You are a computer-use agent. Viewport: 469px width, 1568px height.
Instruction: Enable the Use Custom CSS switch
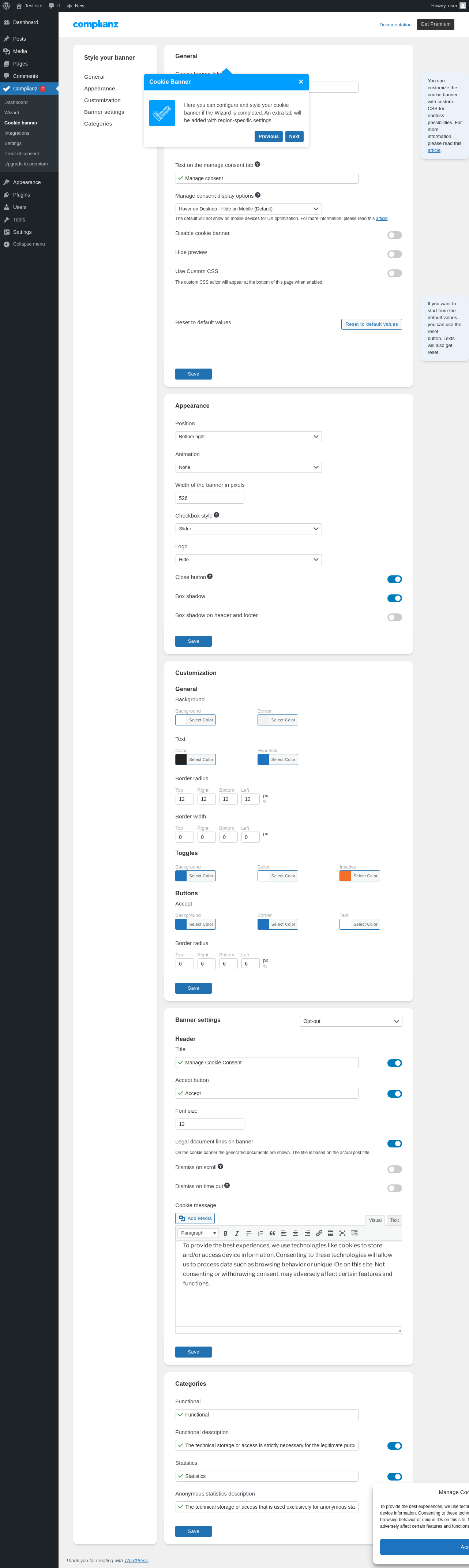pos(395,273)
